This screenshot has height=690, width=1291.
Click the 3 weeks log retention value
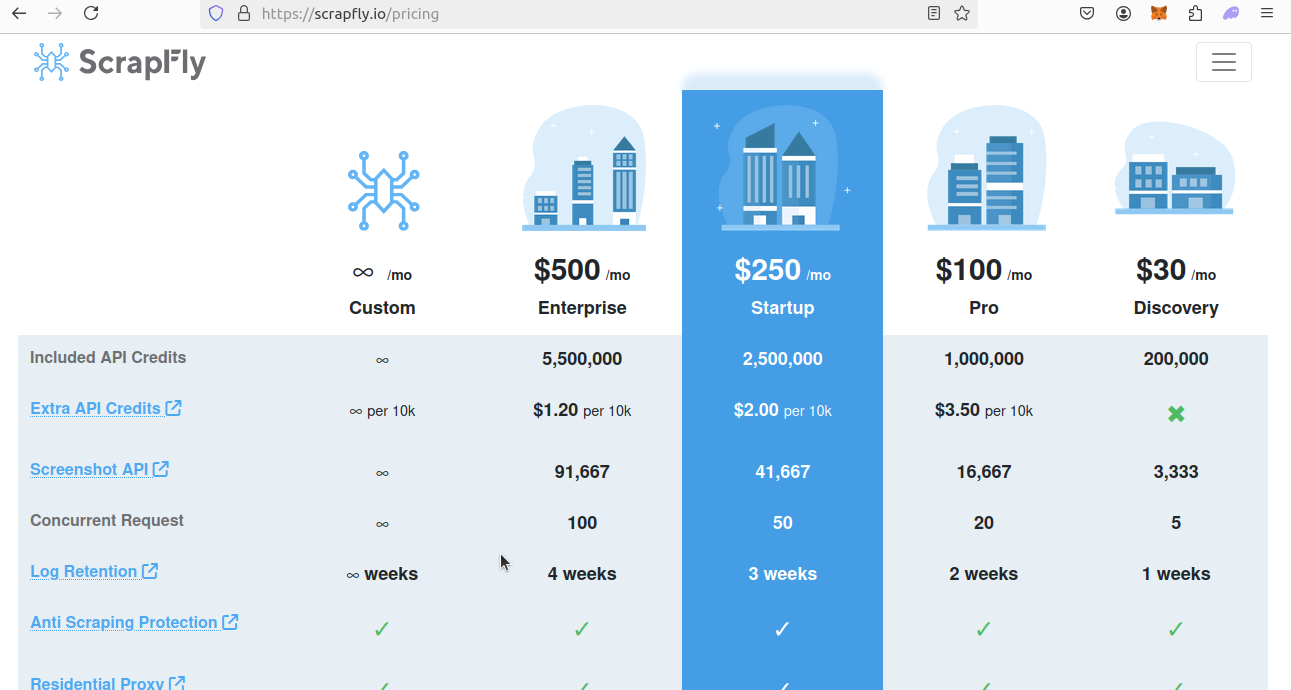coord(783,574)
